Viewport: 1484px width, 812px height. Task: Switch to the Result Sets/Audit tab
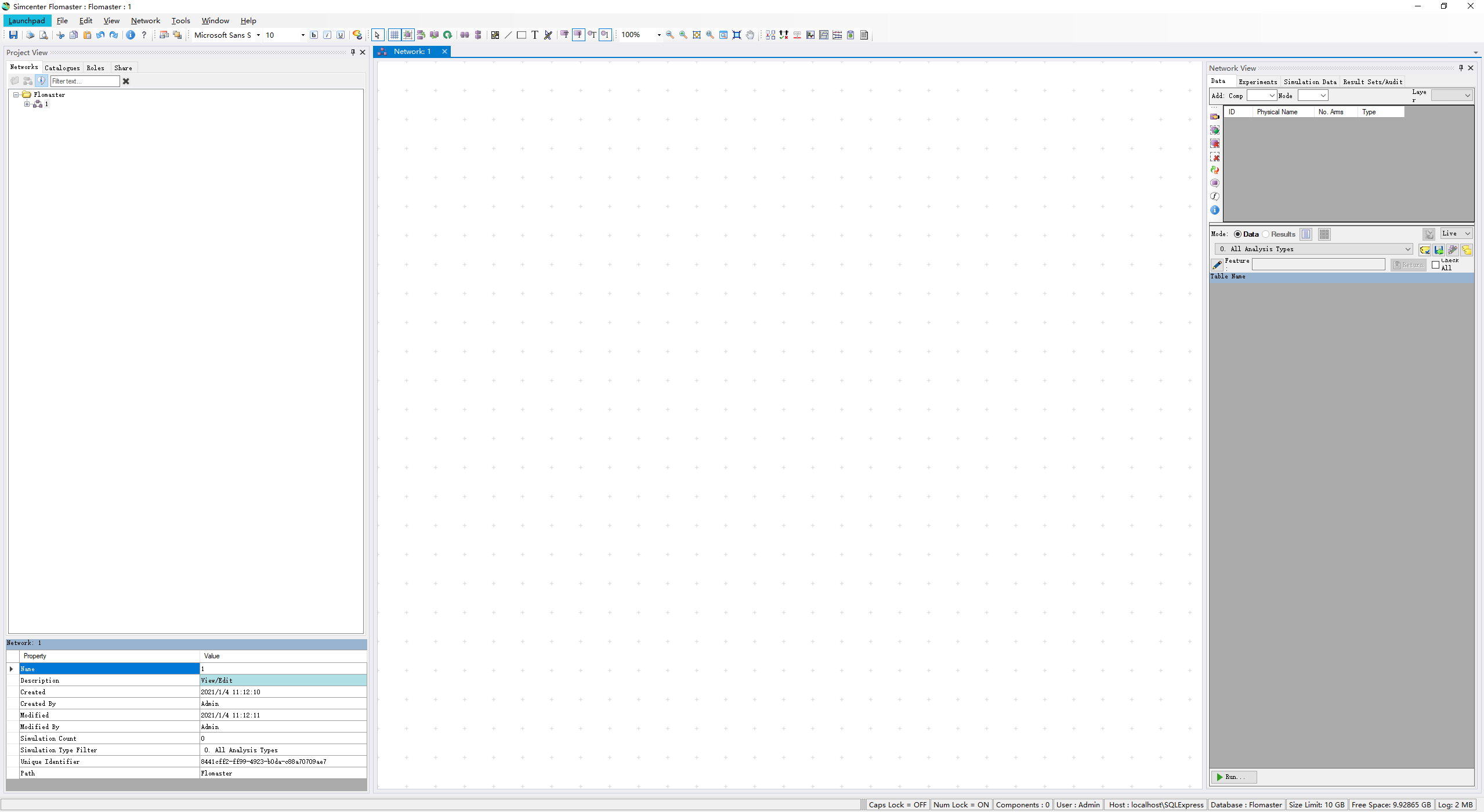tap(1373, 82)
